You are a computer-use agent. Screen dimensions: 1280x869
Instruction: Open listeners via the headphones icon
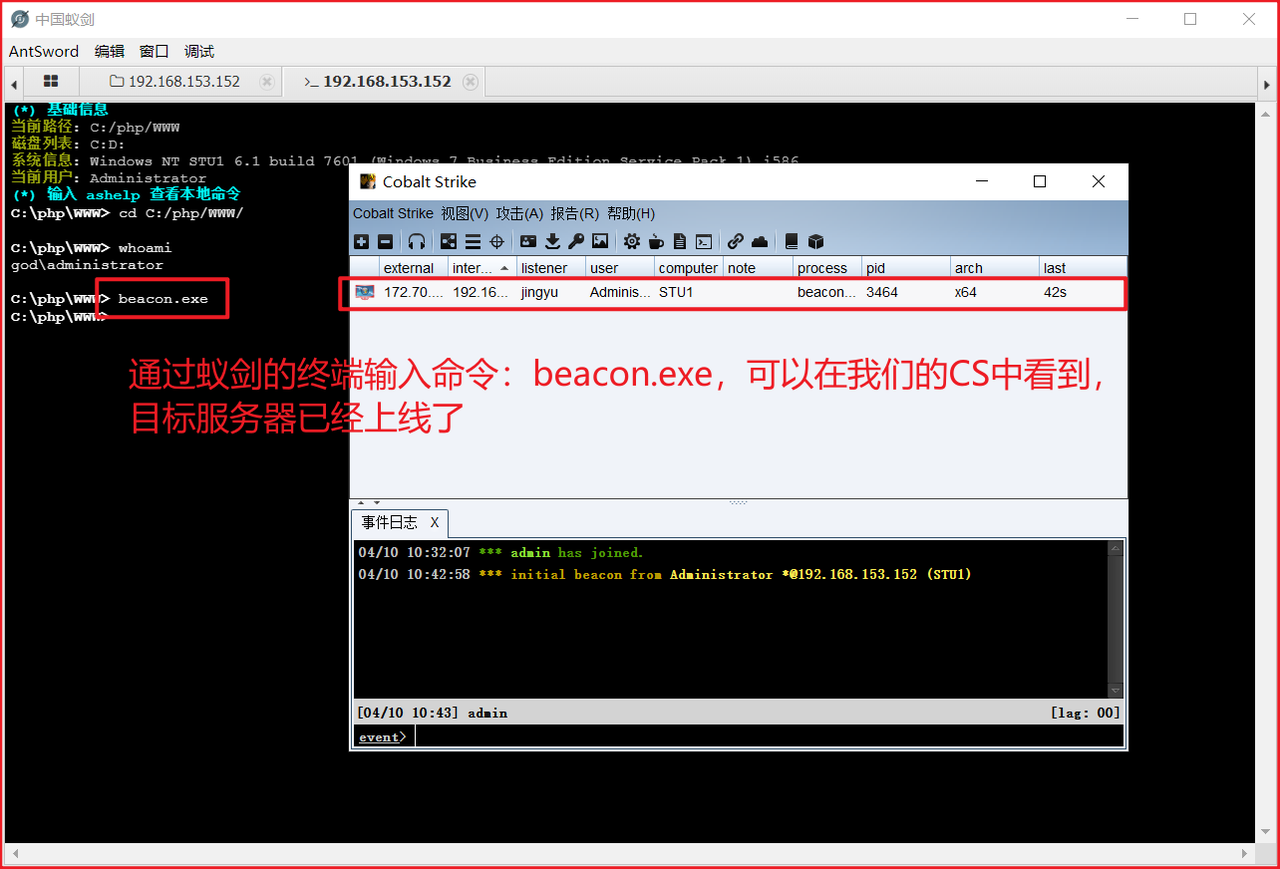[417, 241]
